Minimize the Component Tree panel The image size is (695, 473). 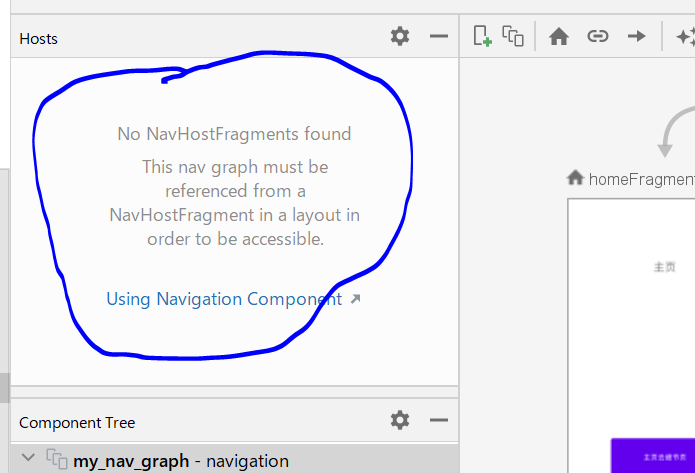pos(438,420)
